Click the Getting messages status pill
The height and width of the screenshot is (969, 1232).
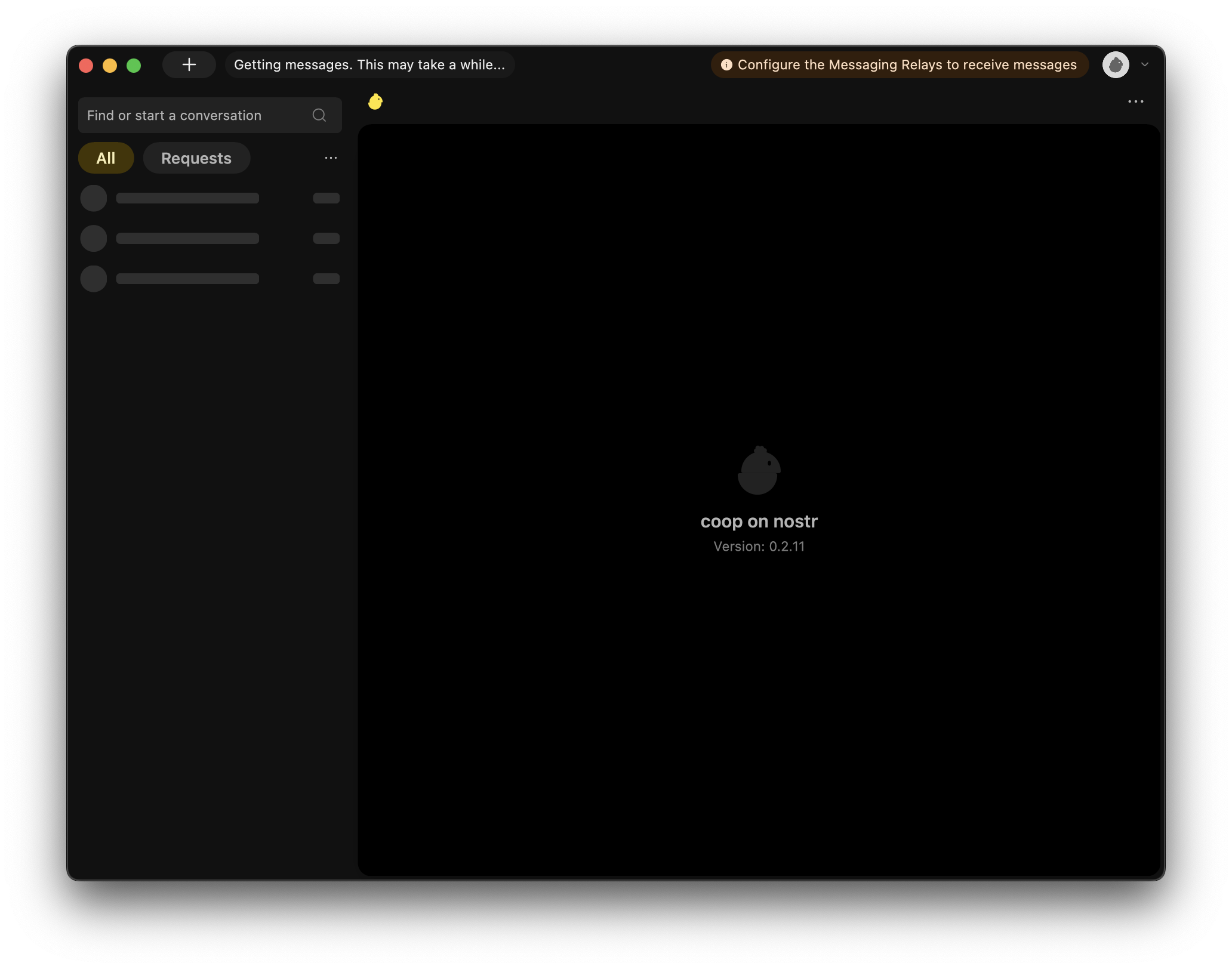(x=369, y=65)
